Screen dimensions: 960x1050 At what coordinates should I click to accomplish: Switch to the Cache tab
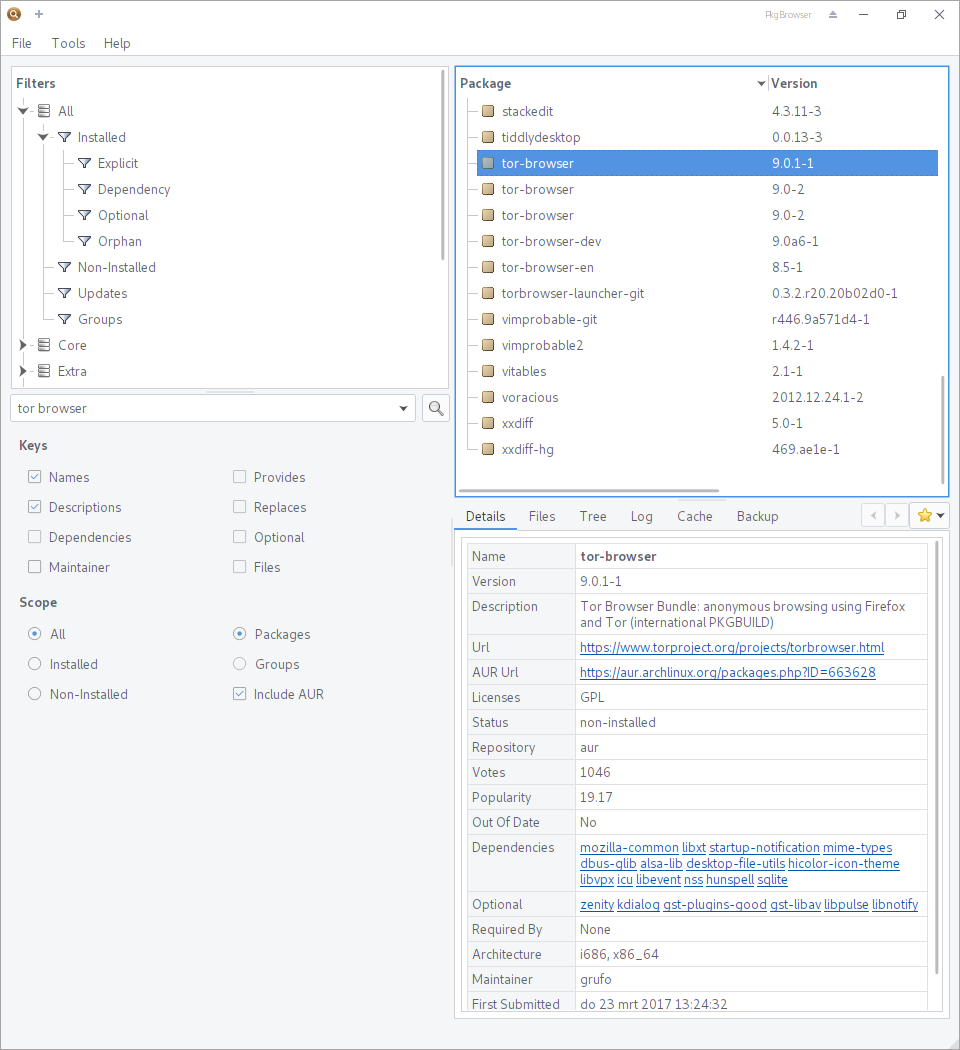695,516
